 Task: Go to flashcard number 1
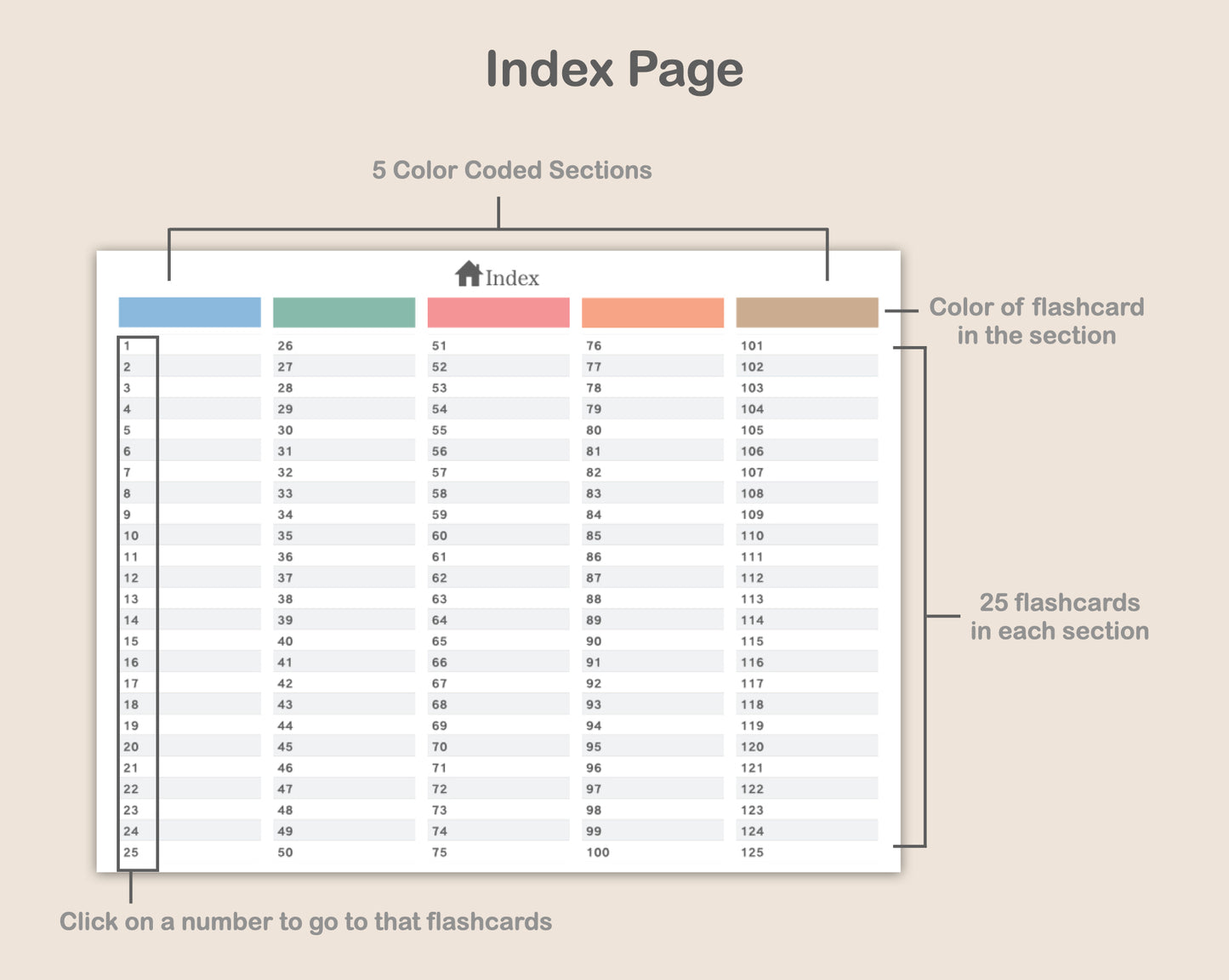(x=127, y=346)
